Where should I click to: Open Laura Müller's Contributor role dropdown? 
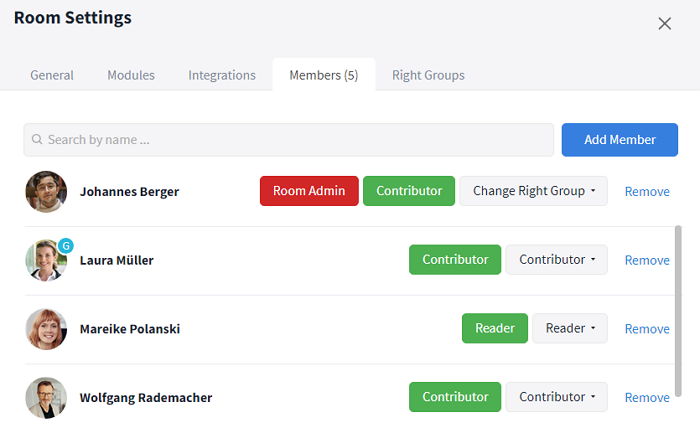pyautogui.click(x=557, y=260)
